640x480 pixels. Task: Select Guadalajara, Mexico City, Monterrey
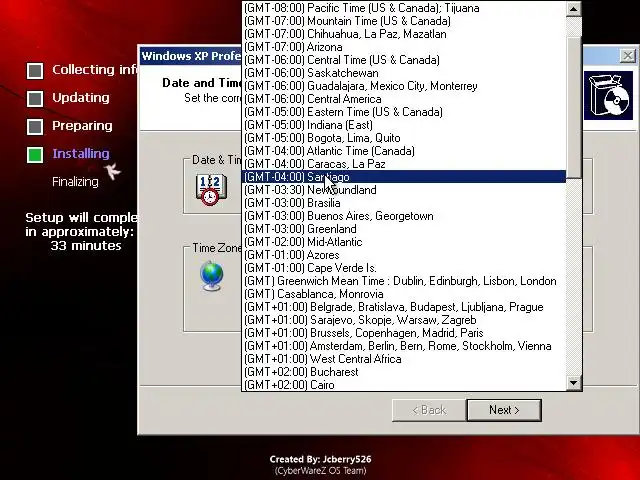pyautogui.click(x=404, y=86)
